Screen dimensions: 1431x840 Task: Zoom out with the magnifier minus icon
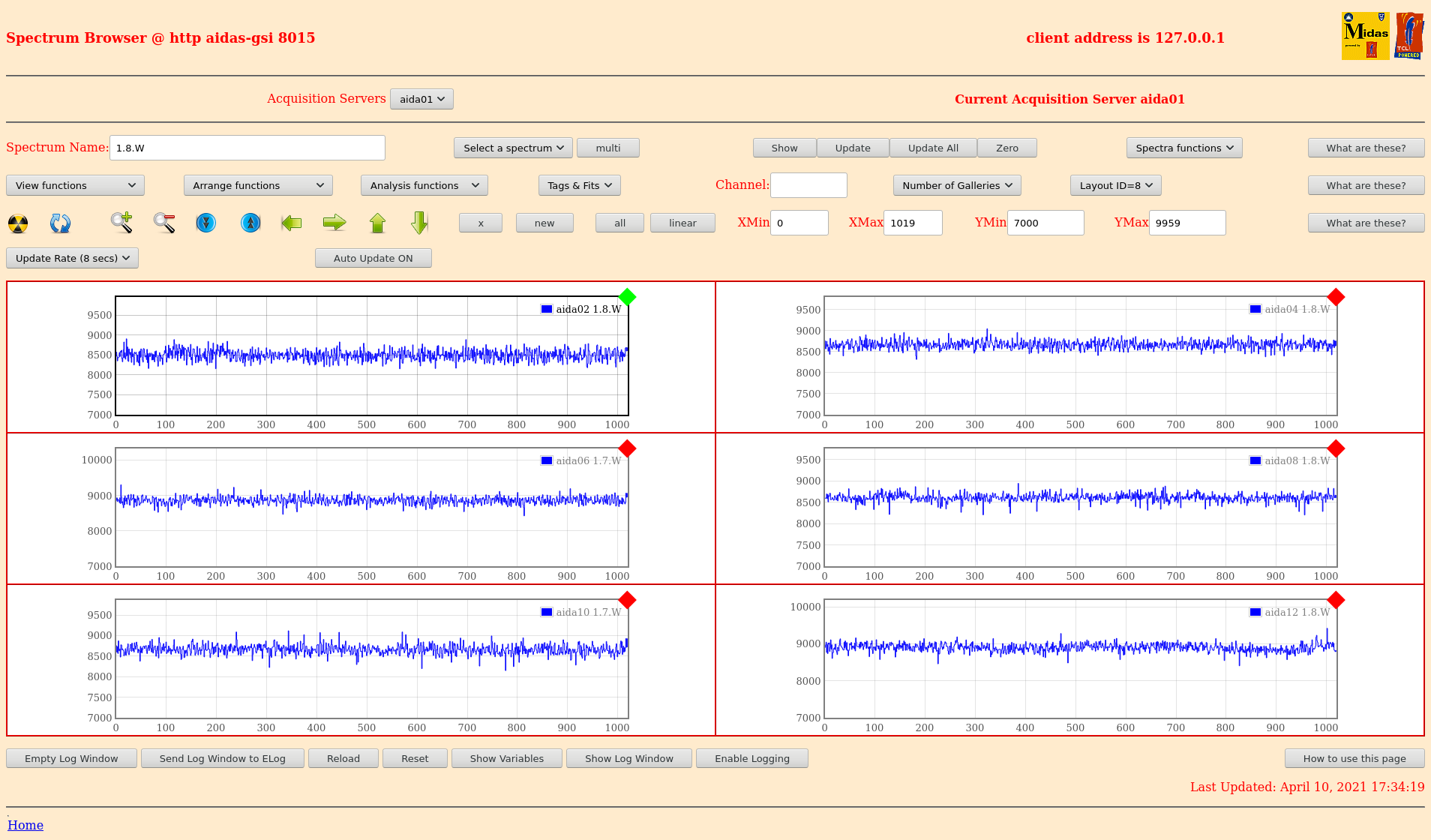point(164,223)
